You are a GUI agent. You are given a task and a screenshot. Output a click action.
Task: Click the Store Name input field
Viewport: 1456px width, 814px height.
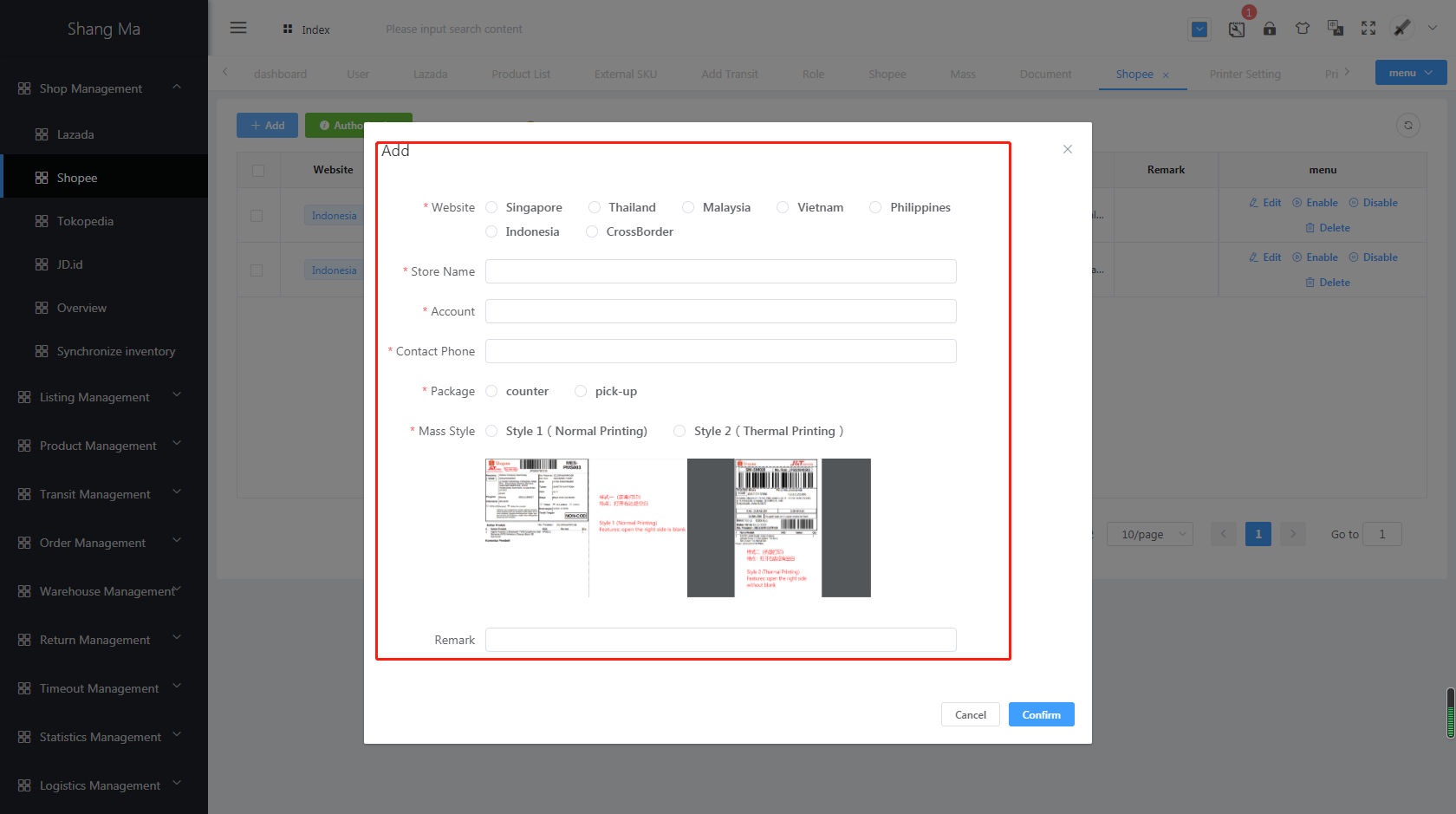click(x=720, y=271)
